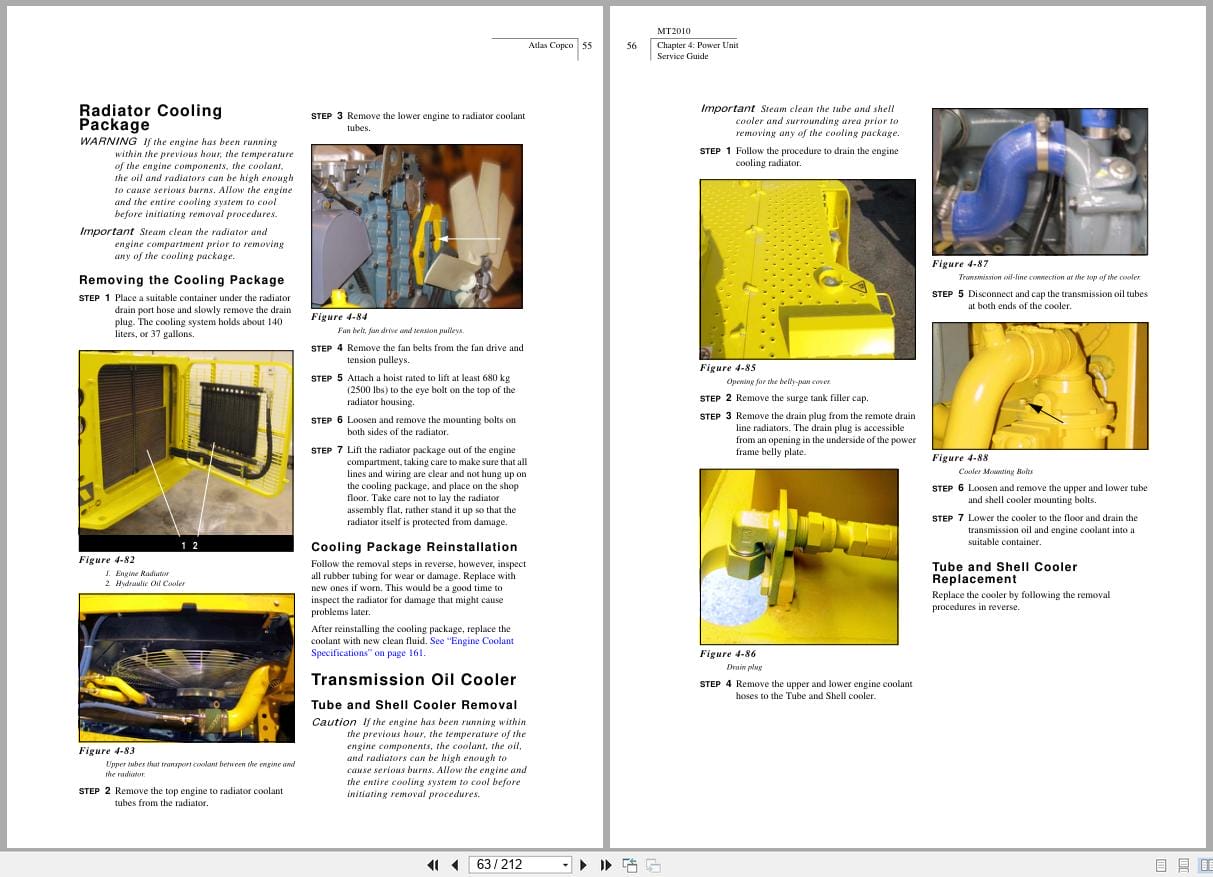1213x877 pixels.
Task: Go to the first page of the document
Action: 433,865
